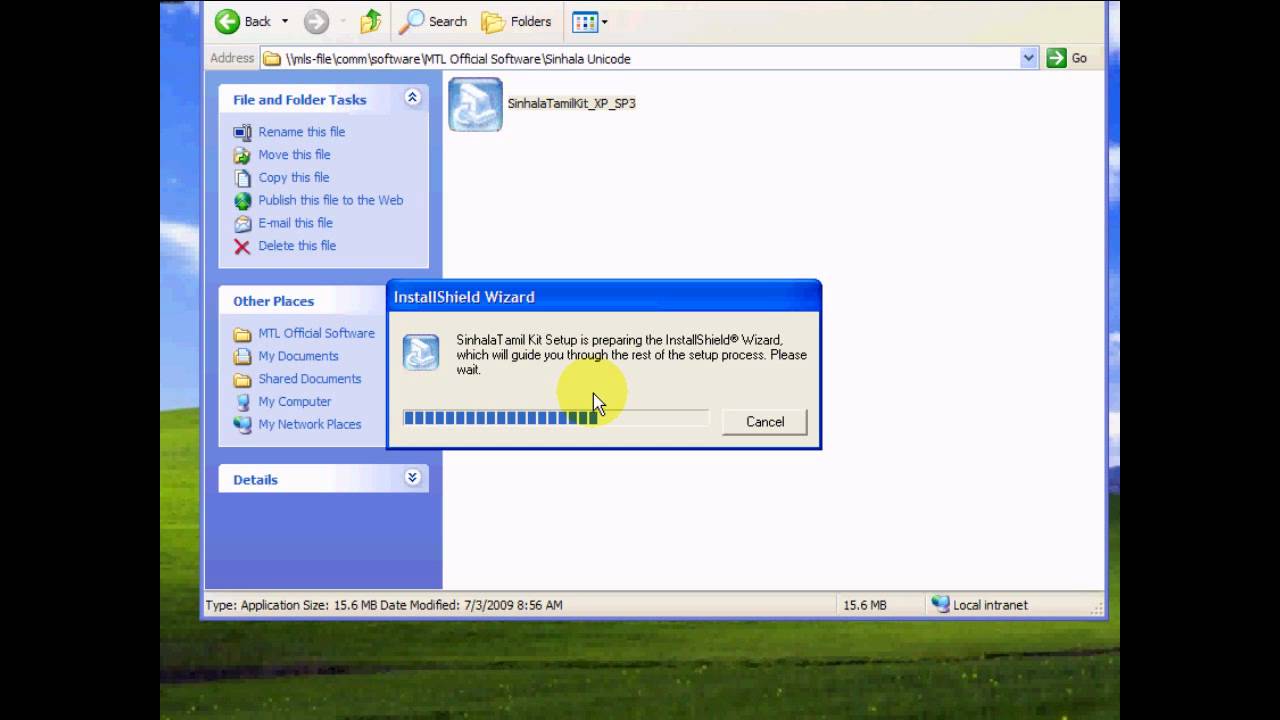The width and height of the screenshot is (1280, 720).
Task: Select the SinhalaTamilKit_XP_SP3 installer icon
Action: tap(475, 104)
